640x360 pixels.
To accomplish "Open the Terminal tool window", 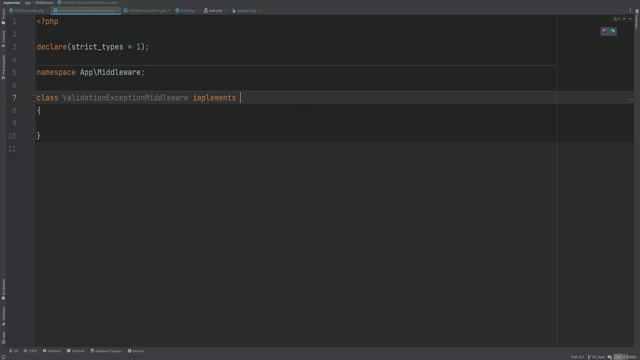I will (76, 351).
